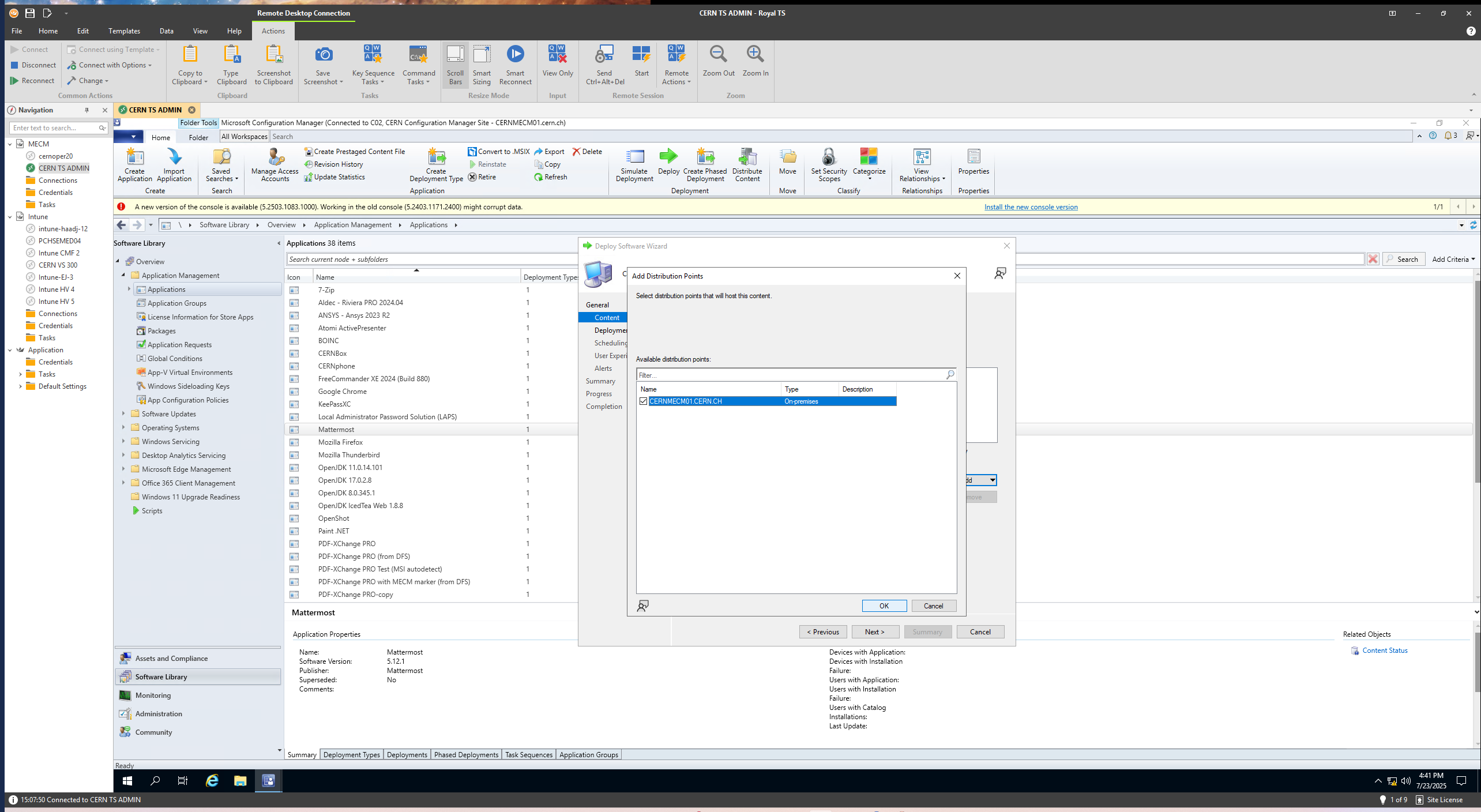This screenshot has height=812, width=1481.
Task: Open the Connect with Options dropdown
Action: 110,65
